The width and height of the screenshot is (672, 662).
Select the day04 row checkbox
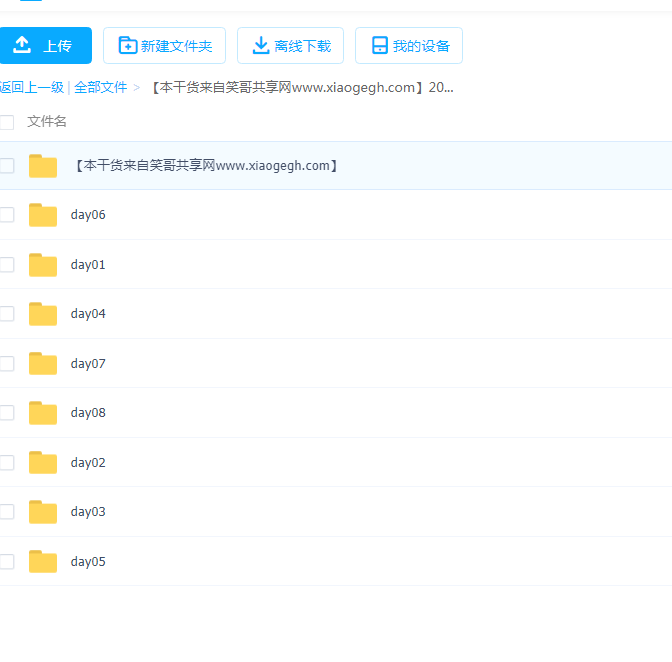[6, 314]
